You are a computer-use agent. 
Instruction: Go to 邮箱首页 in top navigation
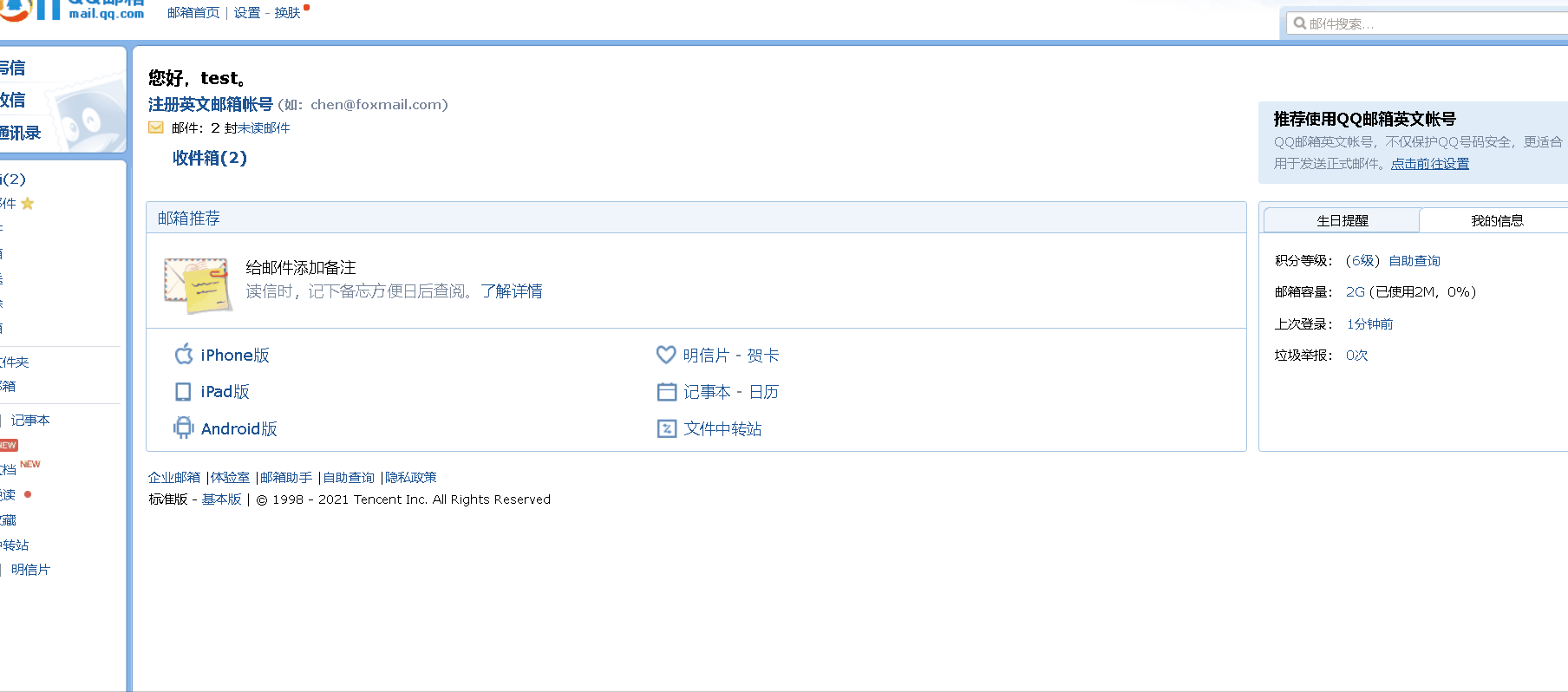coord(193,13)
